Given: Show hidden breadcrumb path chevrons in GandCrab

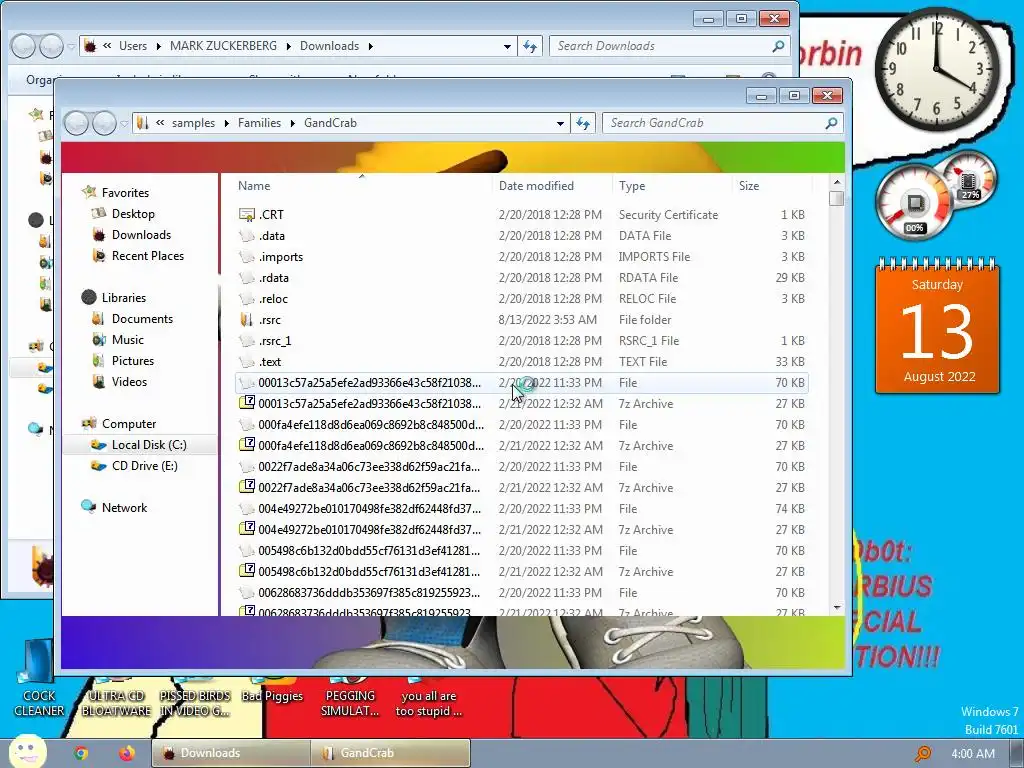Looking at the screenshot, I should [160, 122].
